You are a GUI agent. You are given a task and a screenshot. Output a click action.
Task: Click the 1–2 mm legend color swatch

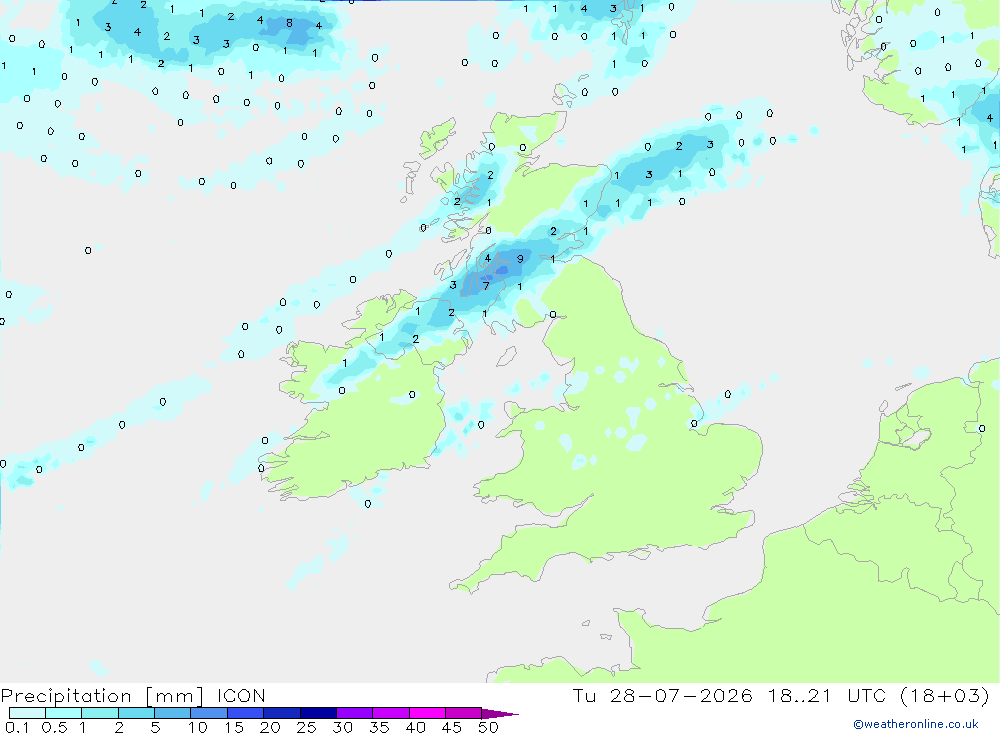point(100,713)
